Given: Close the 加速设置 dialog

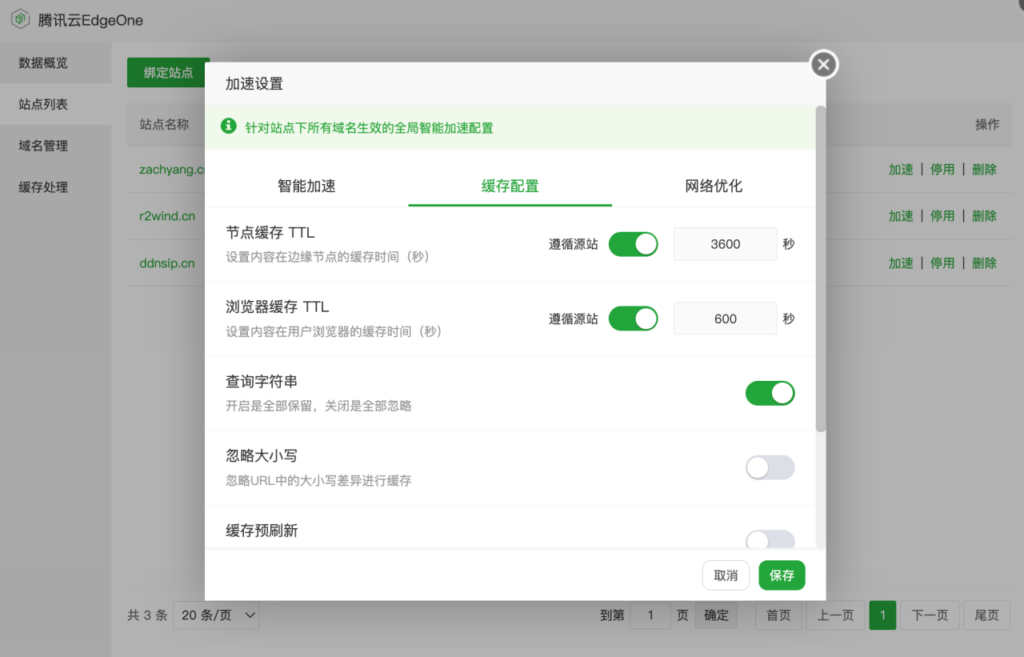Looking at the screenshot, I should [822, 64].
